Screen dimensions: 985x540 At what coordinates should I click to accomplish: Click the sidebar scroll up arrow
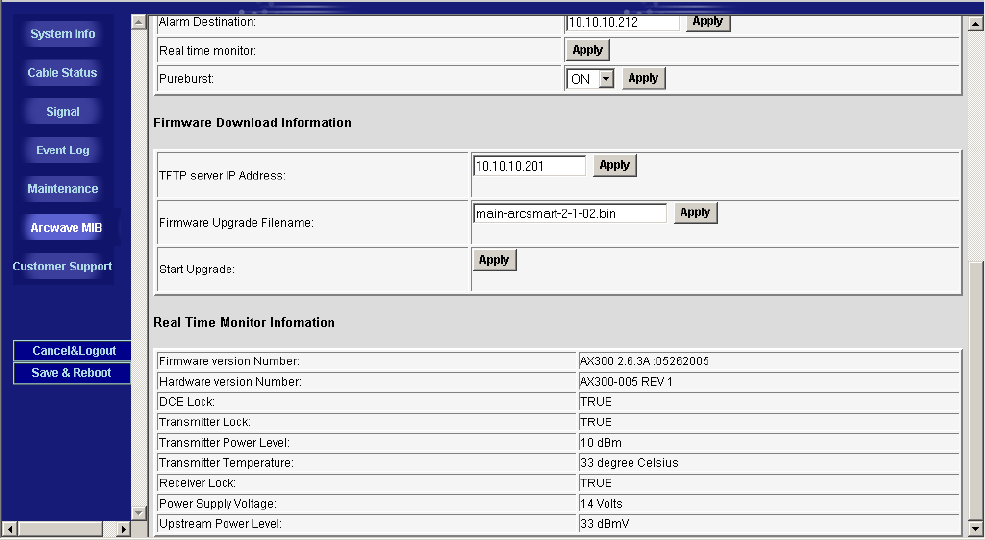139,22
